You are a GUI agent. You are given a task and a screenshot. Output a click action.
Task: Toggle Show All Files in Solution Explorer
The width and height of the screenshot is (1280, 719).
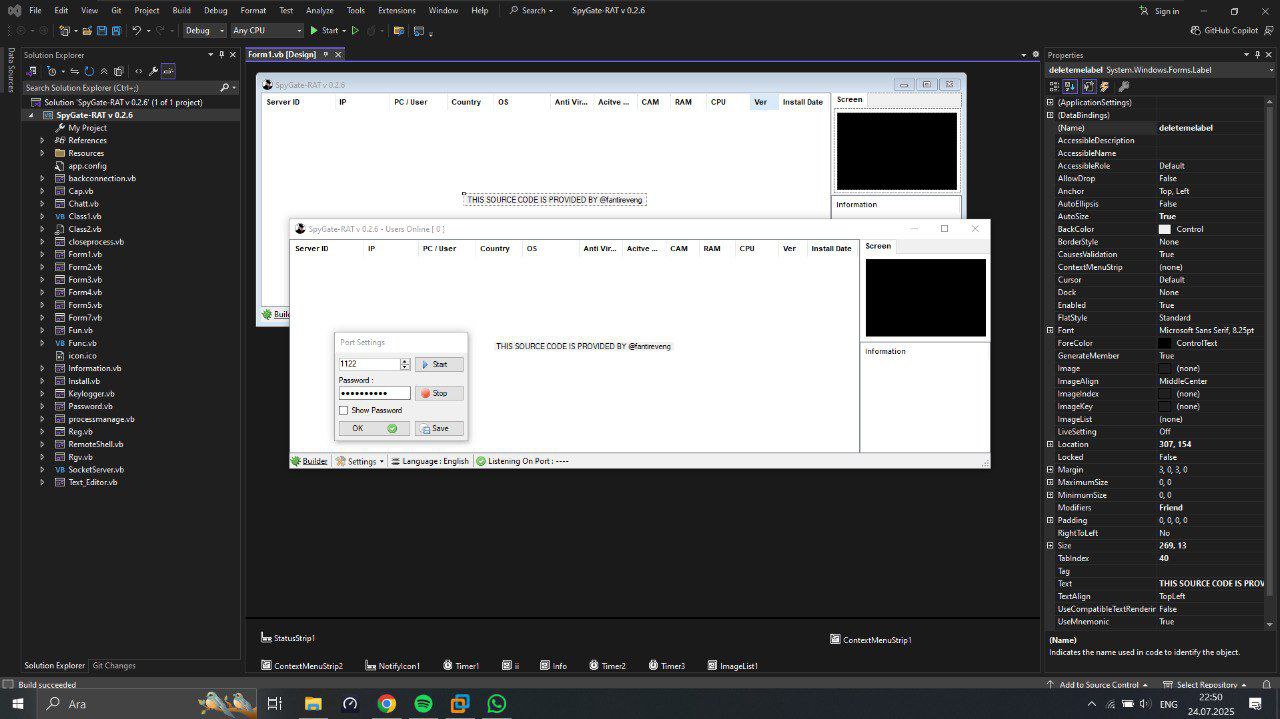[x=119, y=71]
